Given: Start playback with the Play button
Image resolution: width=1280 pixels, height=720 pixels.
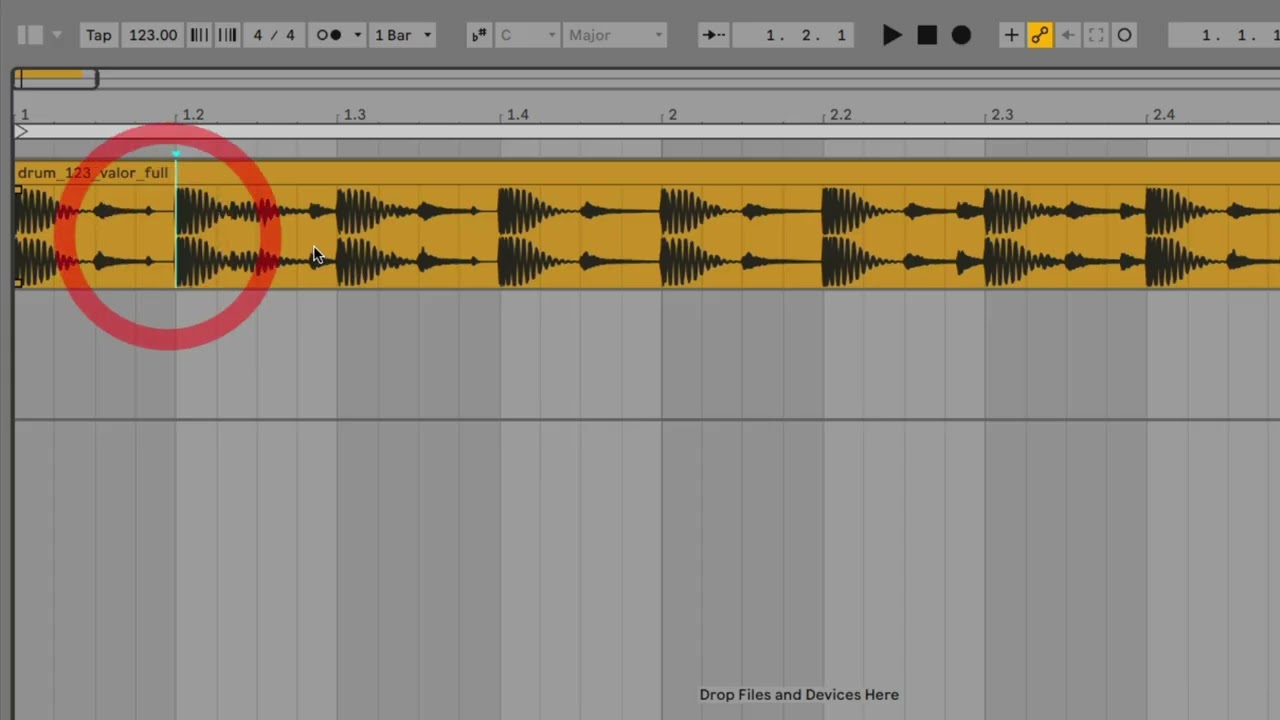Looking at the screenshot, I should click(892, 35).
